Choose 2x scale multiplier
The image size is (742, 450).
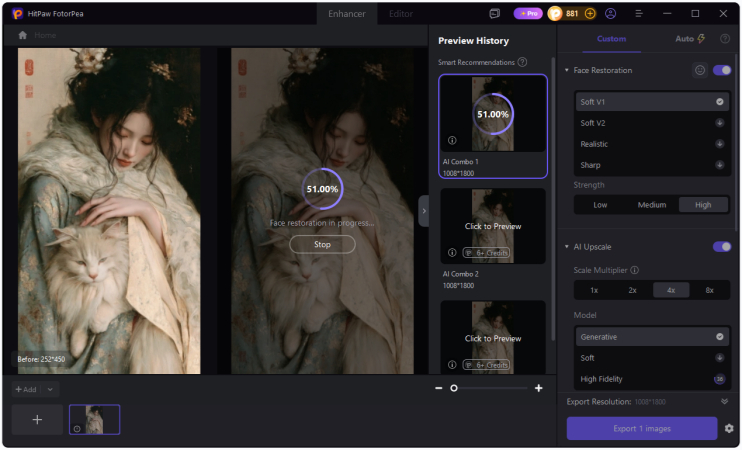pyautogui.click(x=633, y=290)
